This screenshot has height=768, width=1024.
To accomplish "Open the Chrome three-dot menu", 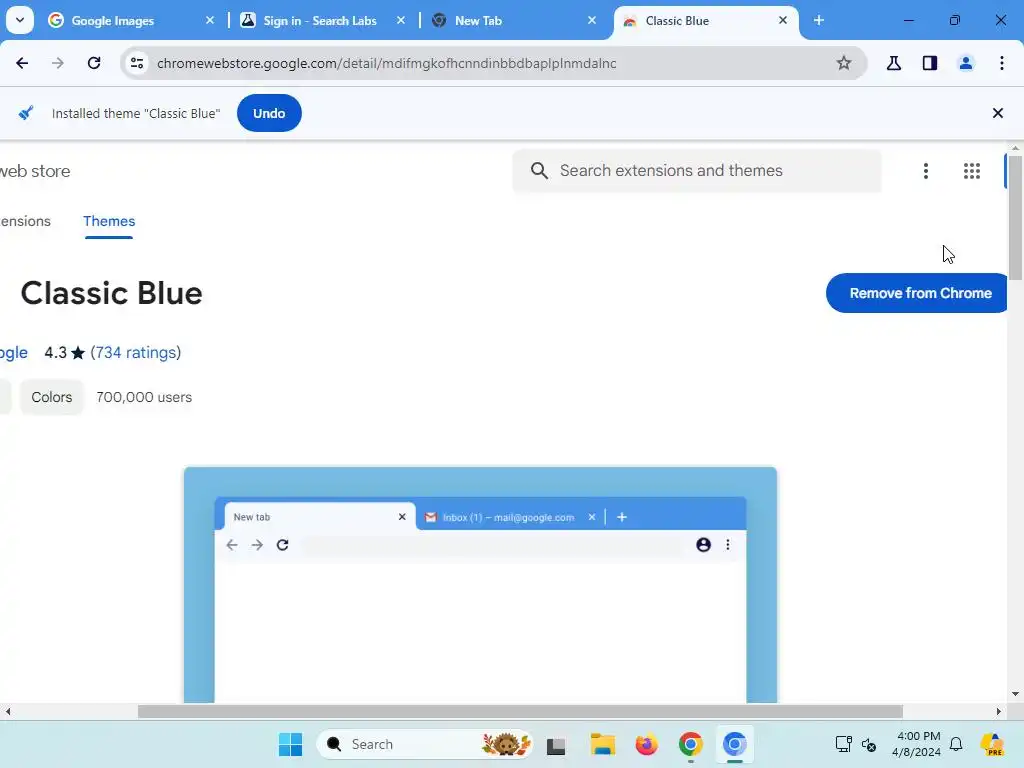I will pos(1002,63).
